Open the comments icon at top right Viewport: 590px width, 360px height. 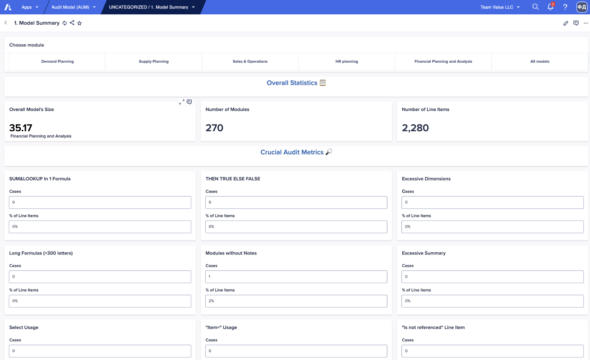click(x=576, y=23)
